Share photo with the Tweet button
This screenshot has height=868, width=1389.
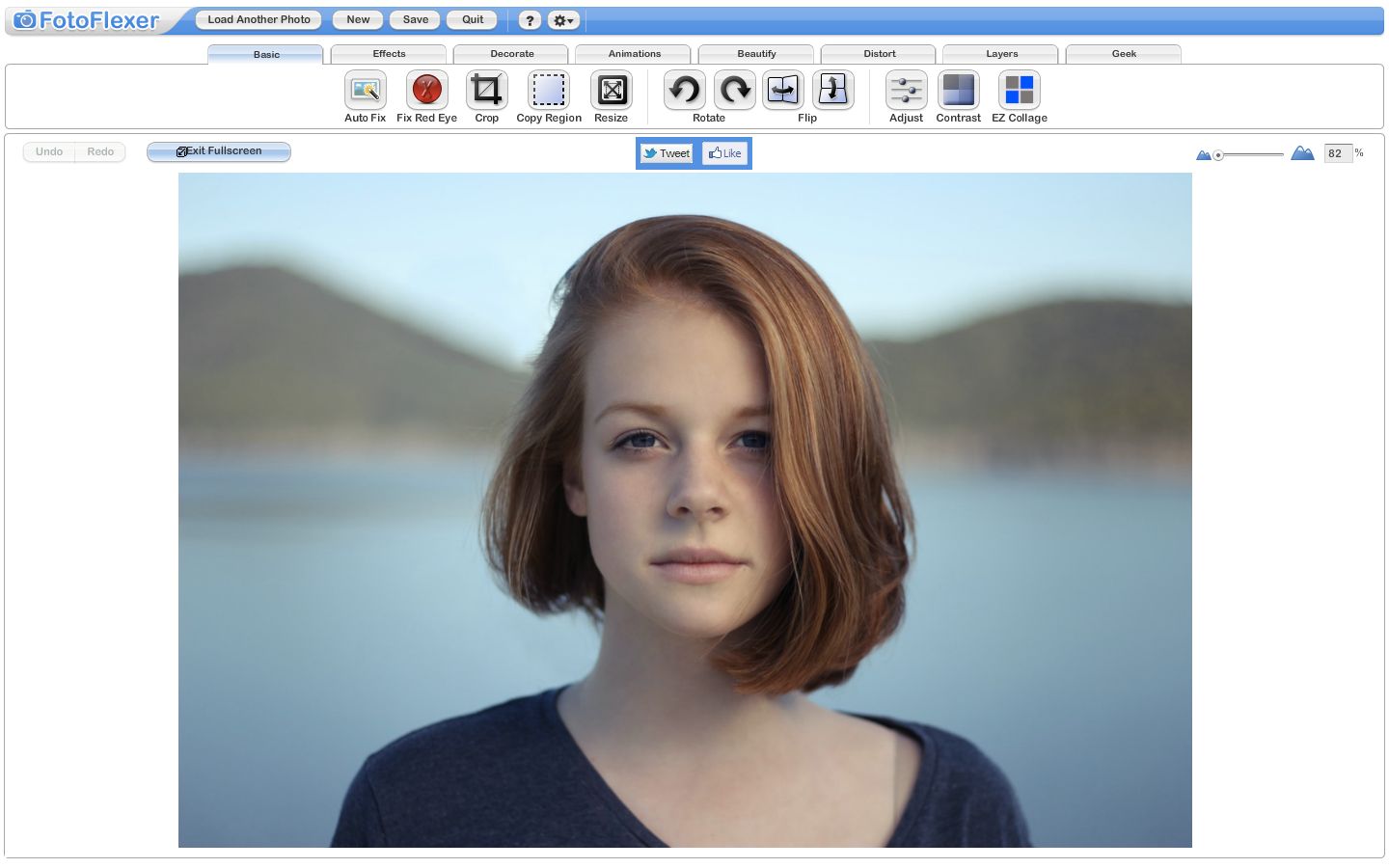pos(667,153)
